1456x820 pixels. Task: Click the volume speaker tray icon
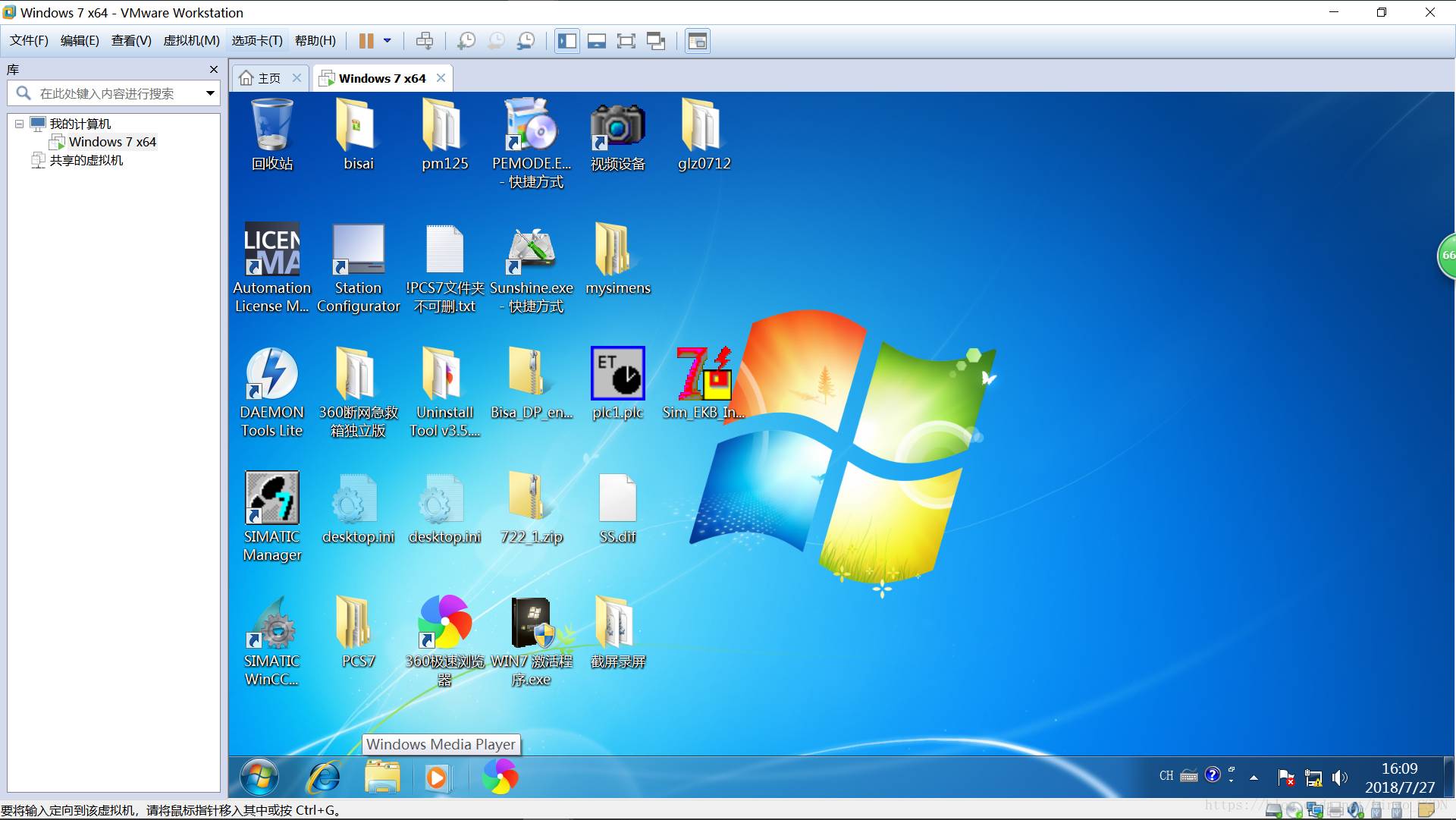(x=1340, y=778)
